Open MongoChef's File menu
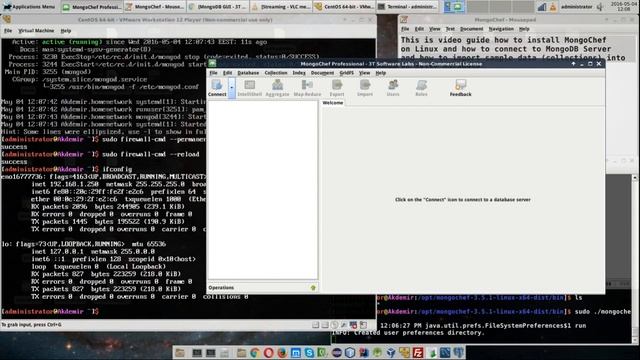Image resolution: width=640 pixels, height=360 pixels. (x=213, y=73)
